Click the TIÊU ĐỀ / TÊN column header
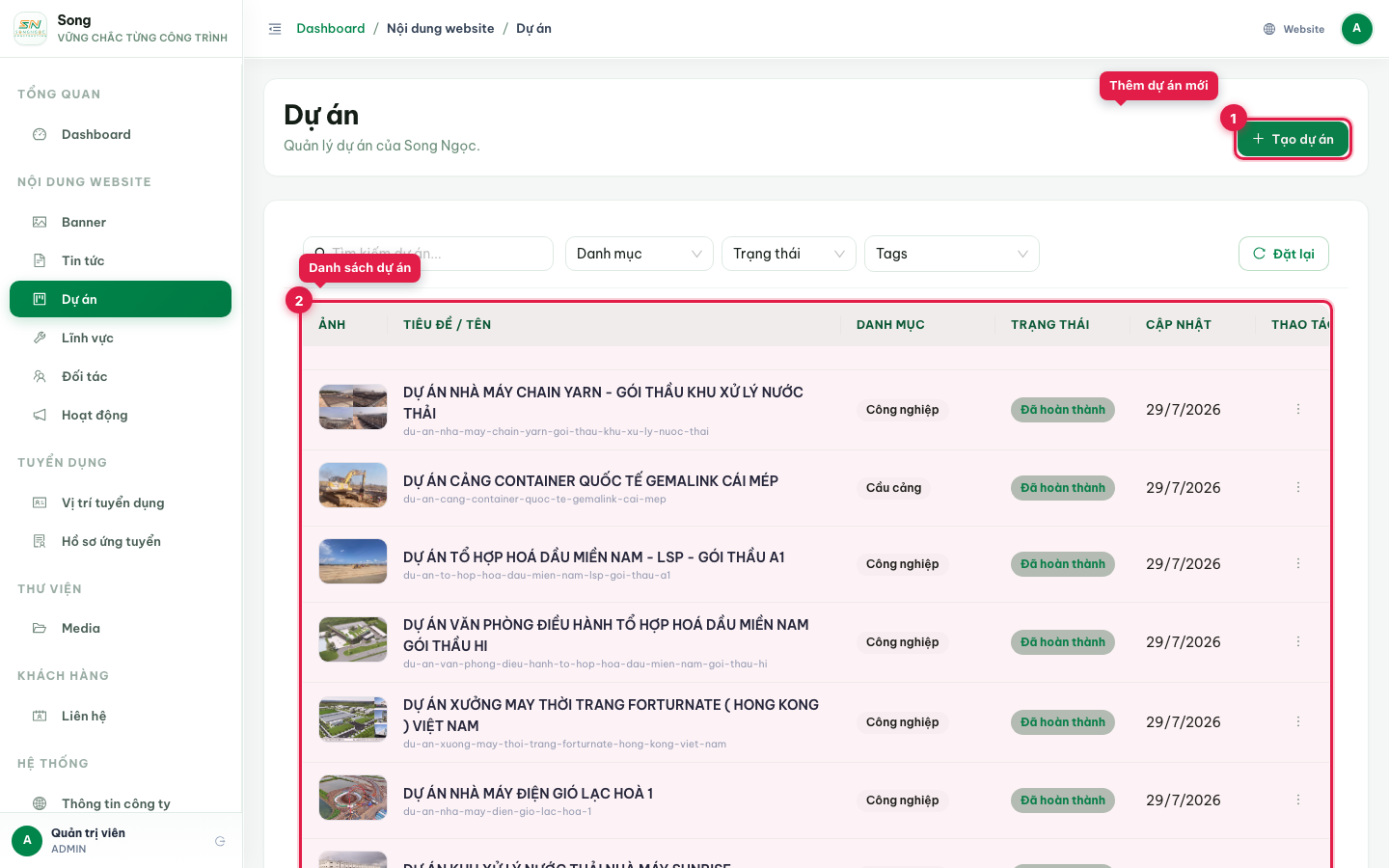The height and width of the screenshot is (868, 1389). click(447, 325)
